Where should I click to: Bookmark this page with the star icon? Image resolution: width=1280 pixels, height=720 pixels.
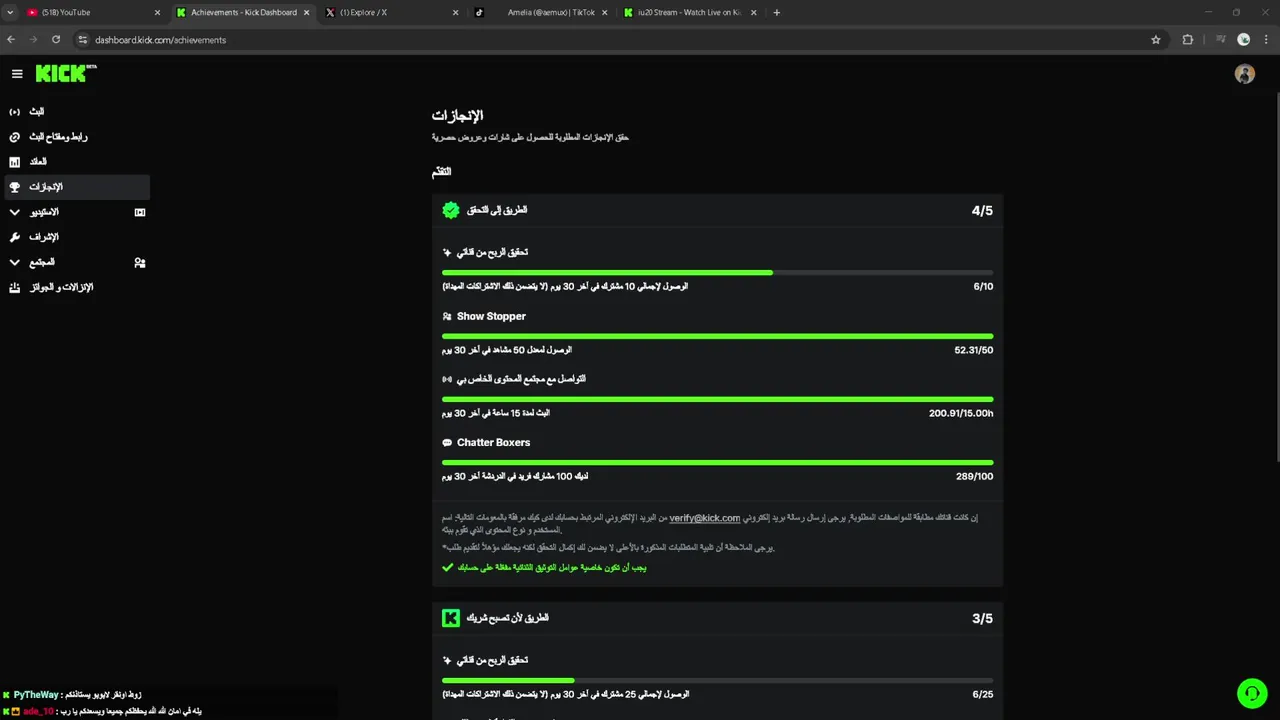[1156, 40]
